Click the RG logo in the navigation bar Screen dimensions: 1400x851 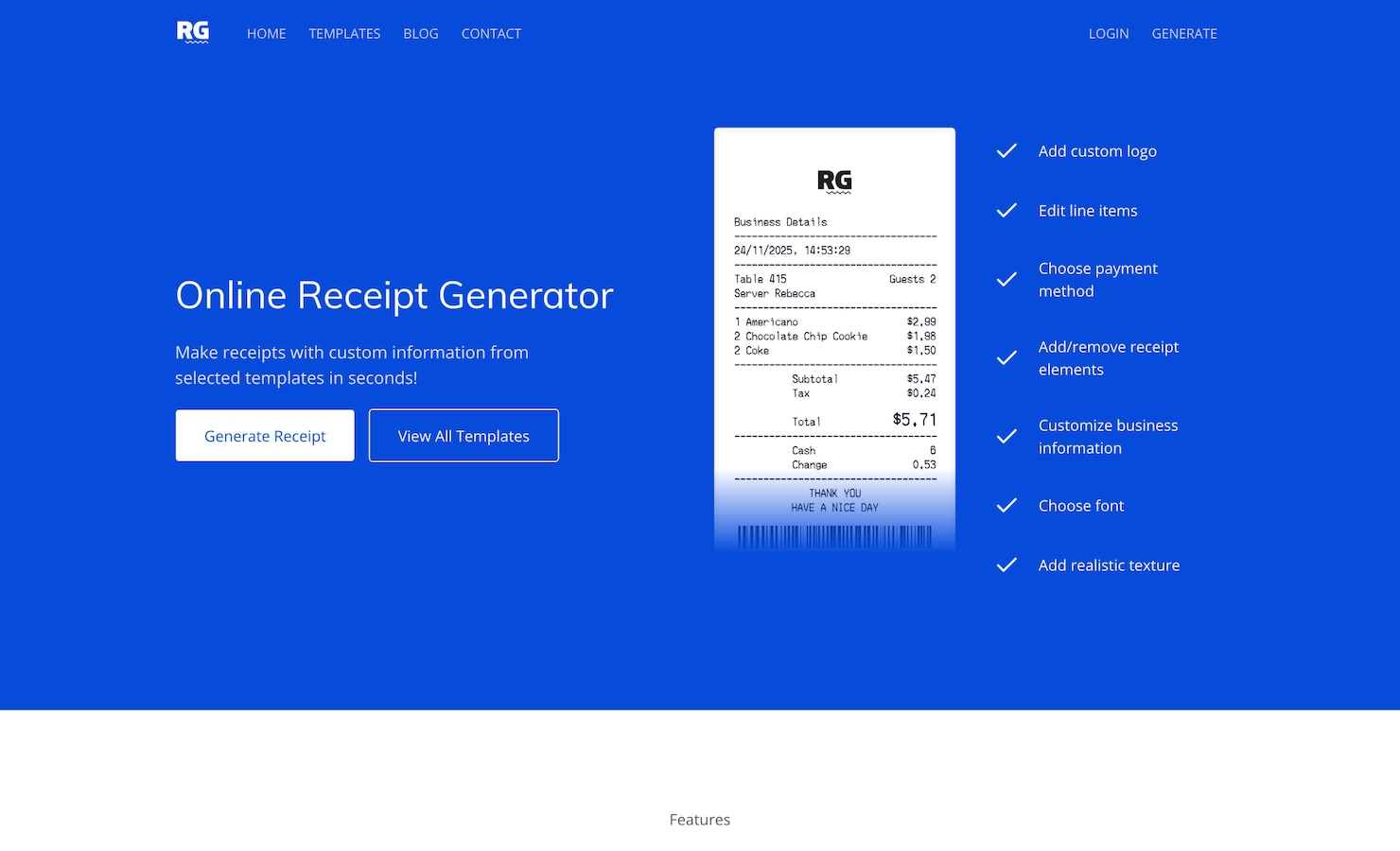pos(192,30)
